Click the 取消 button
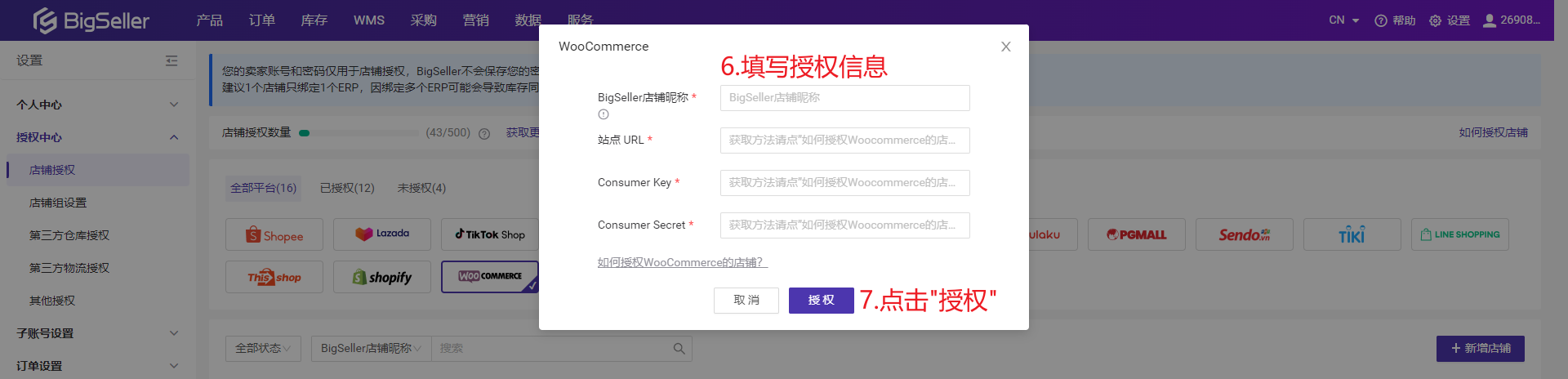Image resolution: width=1568 pixels, height=379 pixels. pyautogui.click(x=746, y=301)
